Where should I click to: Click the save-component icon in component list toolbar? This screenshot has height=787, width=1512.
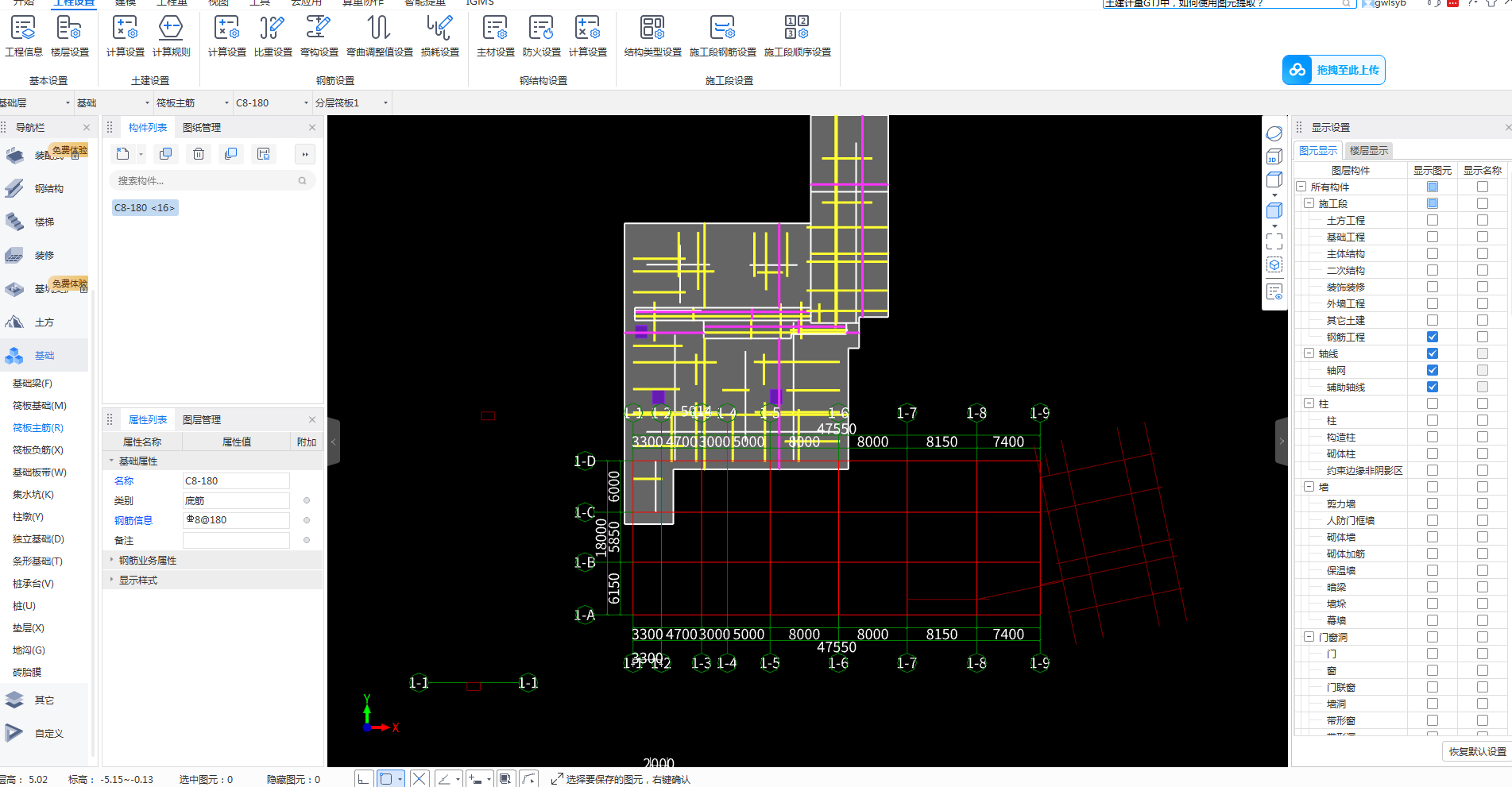pyautogui.click(x=264, y=154)
